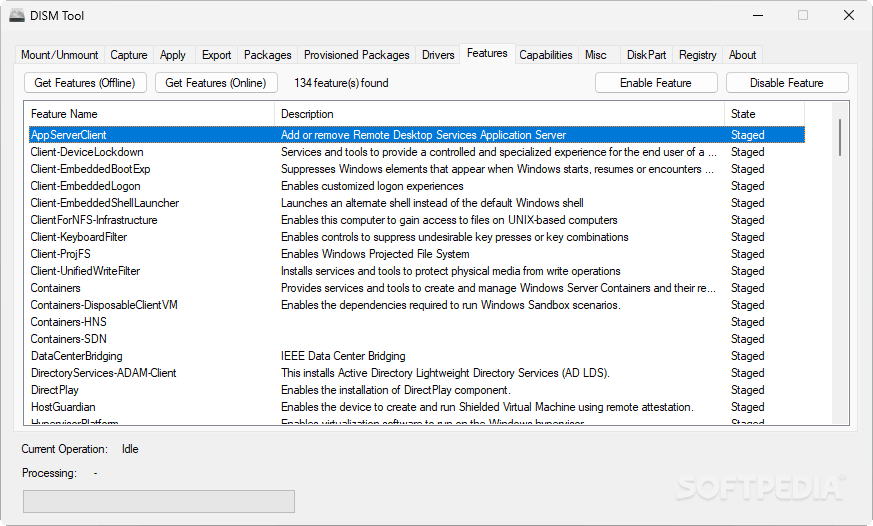This screenshot has width=873, height=526.
Task: Open the Provisioned Packages tab
Action: [x=356, y=55]
